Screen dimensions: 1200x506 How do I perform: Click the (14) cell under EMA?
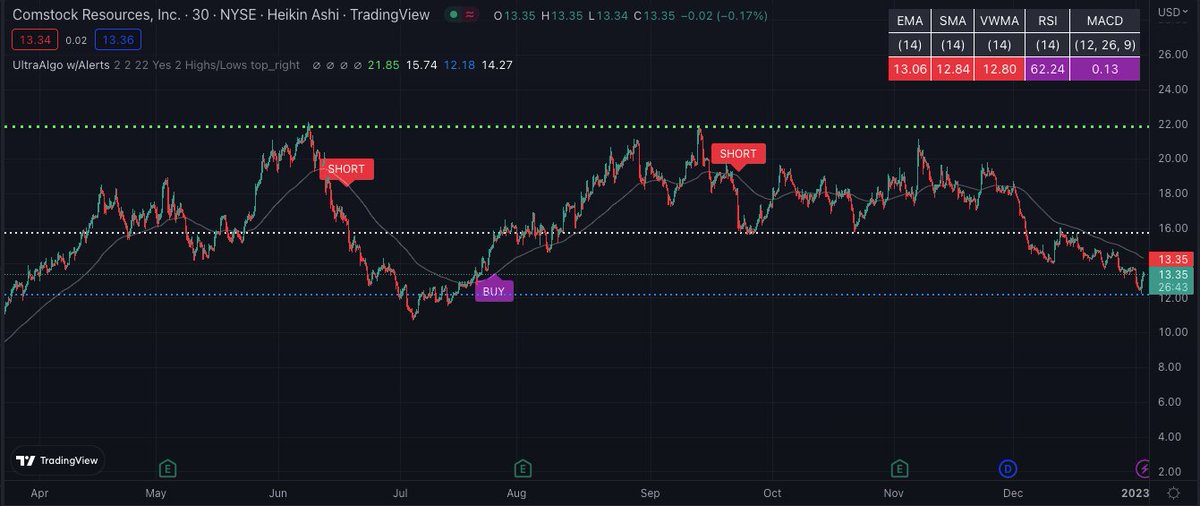click(x=911, y=45)
